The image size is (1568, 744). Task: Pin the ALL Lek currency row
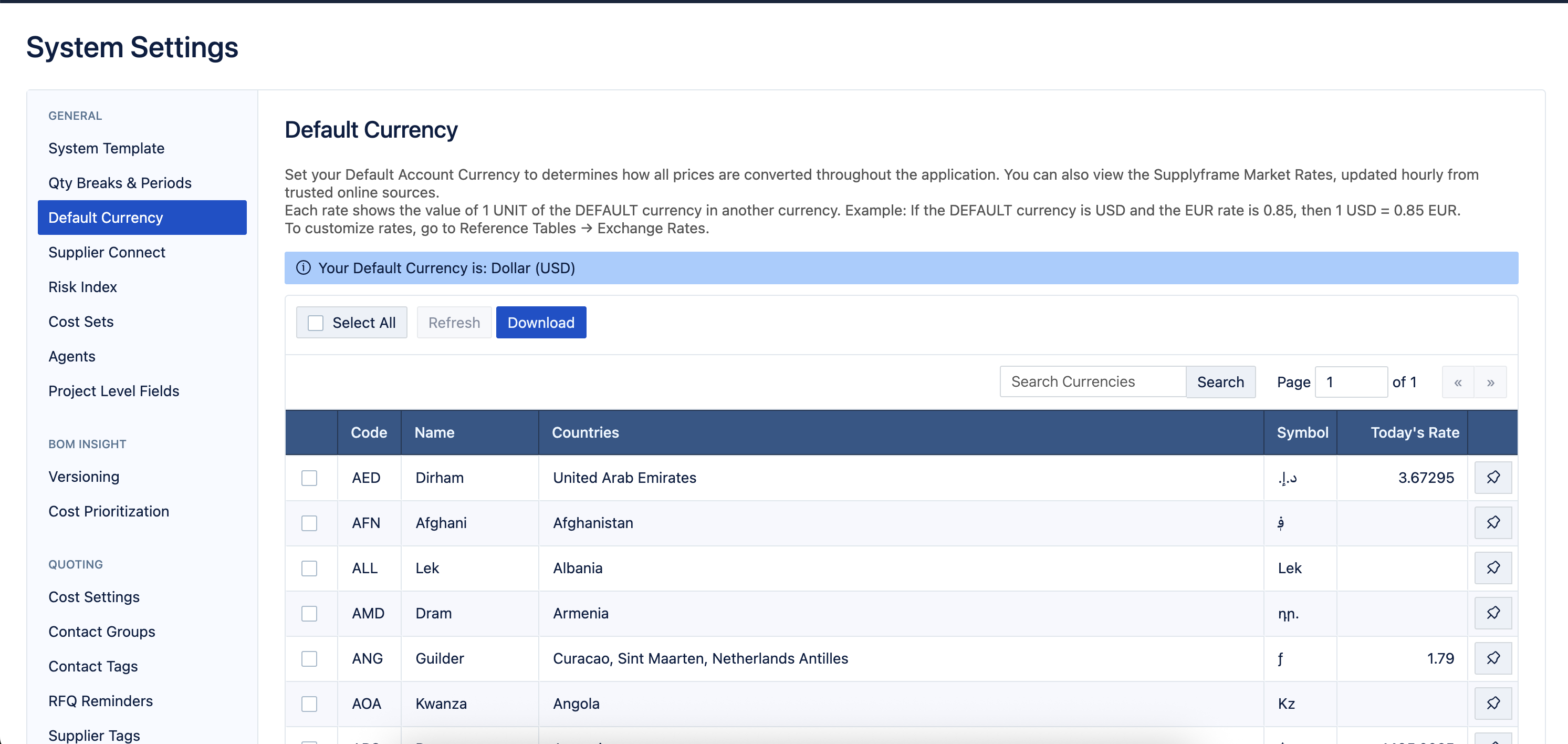click(x=1492, y=567)
